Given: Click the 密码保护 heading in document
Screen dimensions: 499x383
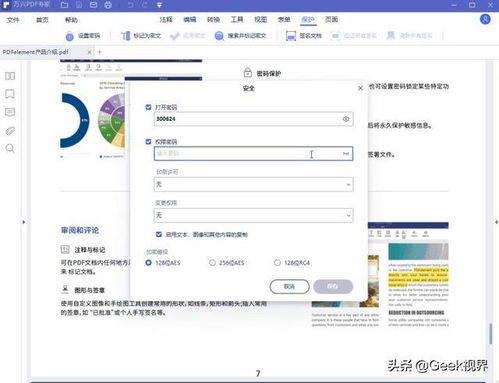Looking at the screenshot, I should tap(269, 74).
